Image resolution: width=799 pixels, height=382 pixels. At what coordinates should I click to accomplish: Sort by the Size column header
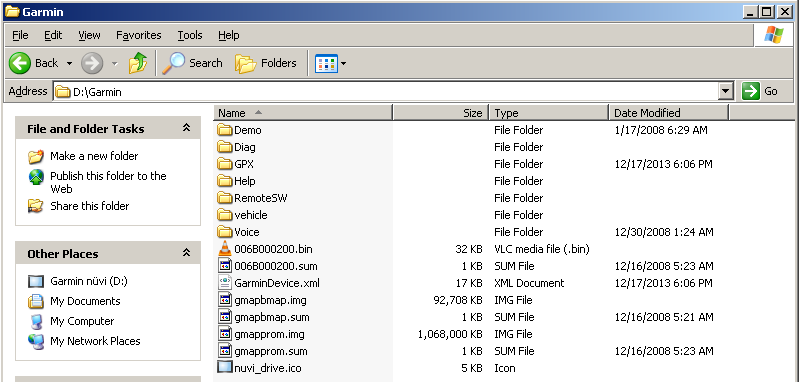pyautogui.click(x=440, y=113)
